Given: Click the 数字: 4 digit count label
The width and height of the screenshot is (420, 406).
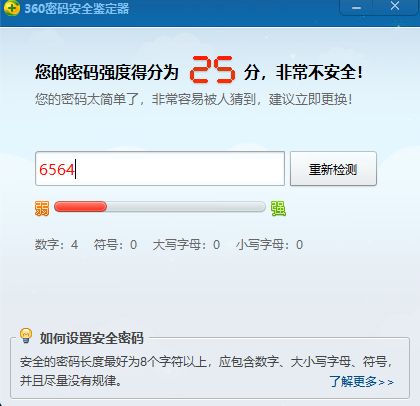Looking at the screenshot, I should (56, 245).
